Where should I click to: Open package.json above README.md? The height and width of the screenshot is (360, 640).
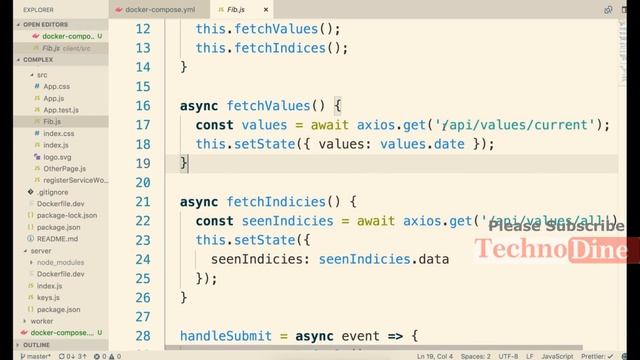point(58,227)
